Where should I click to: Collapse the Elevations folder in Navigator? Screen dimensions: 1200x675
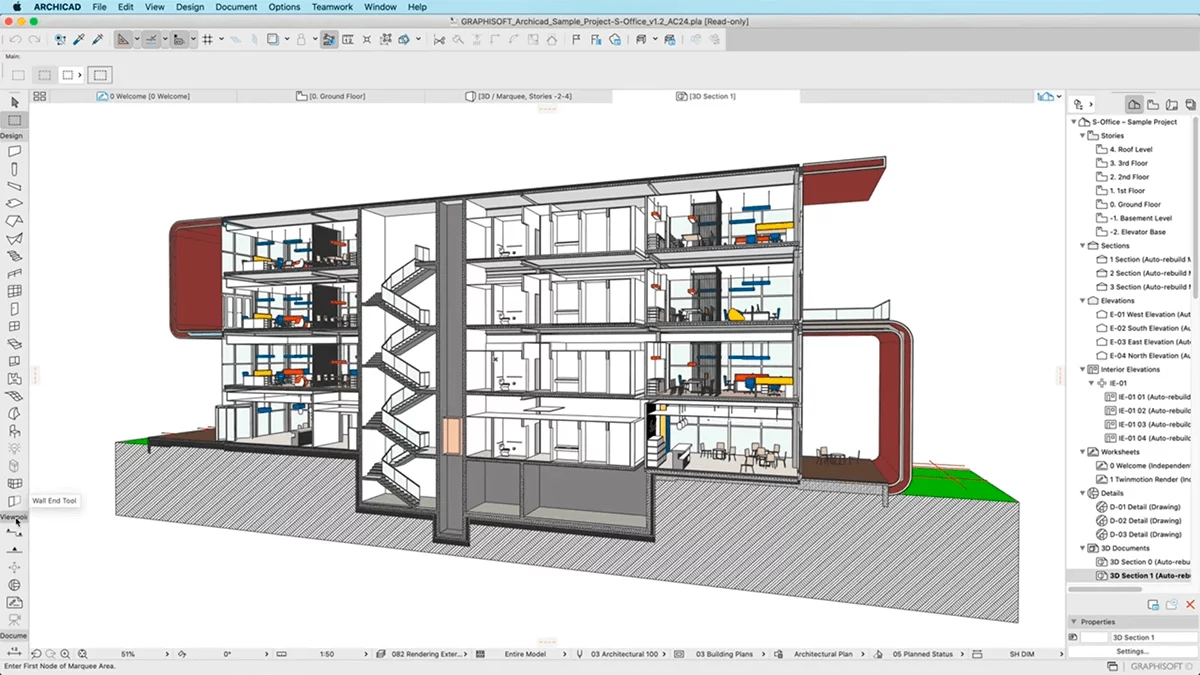pyautogui.click(x=1083, y=300)
